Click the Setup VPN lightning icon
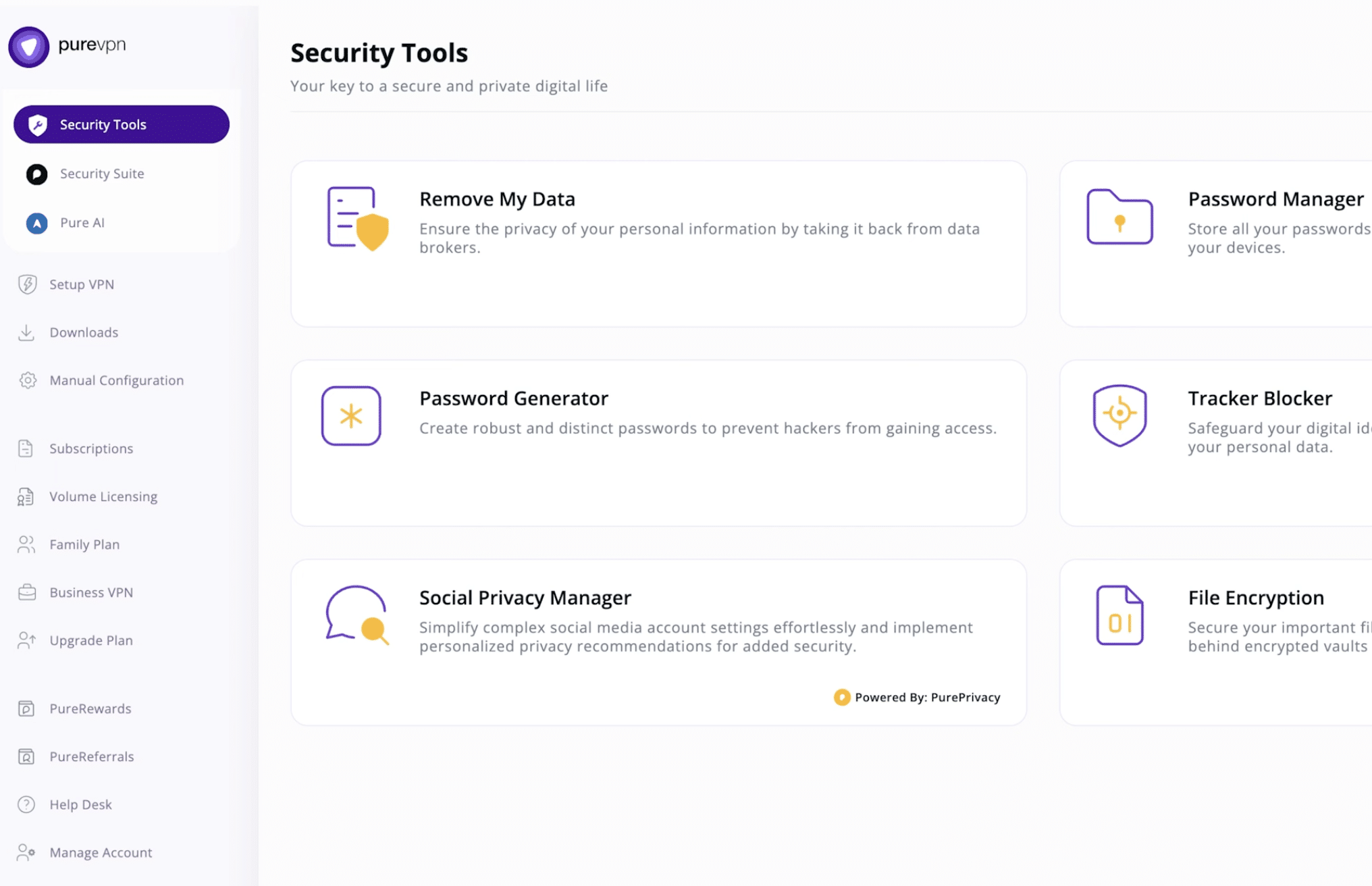The width and height of the screenshot is (1372, 886). tap(26, 284)
